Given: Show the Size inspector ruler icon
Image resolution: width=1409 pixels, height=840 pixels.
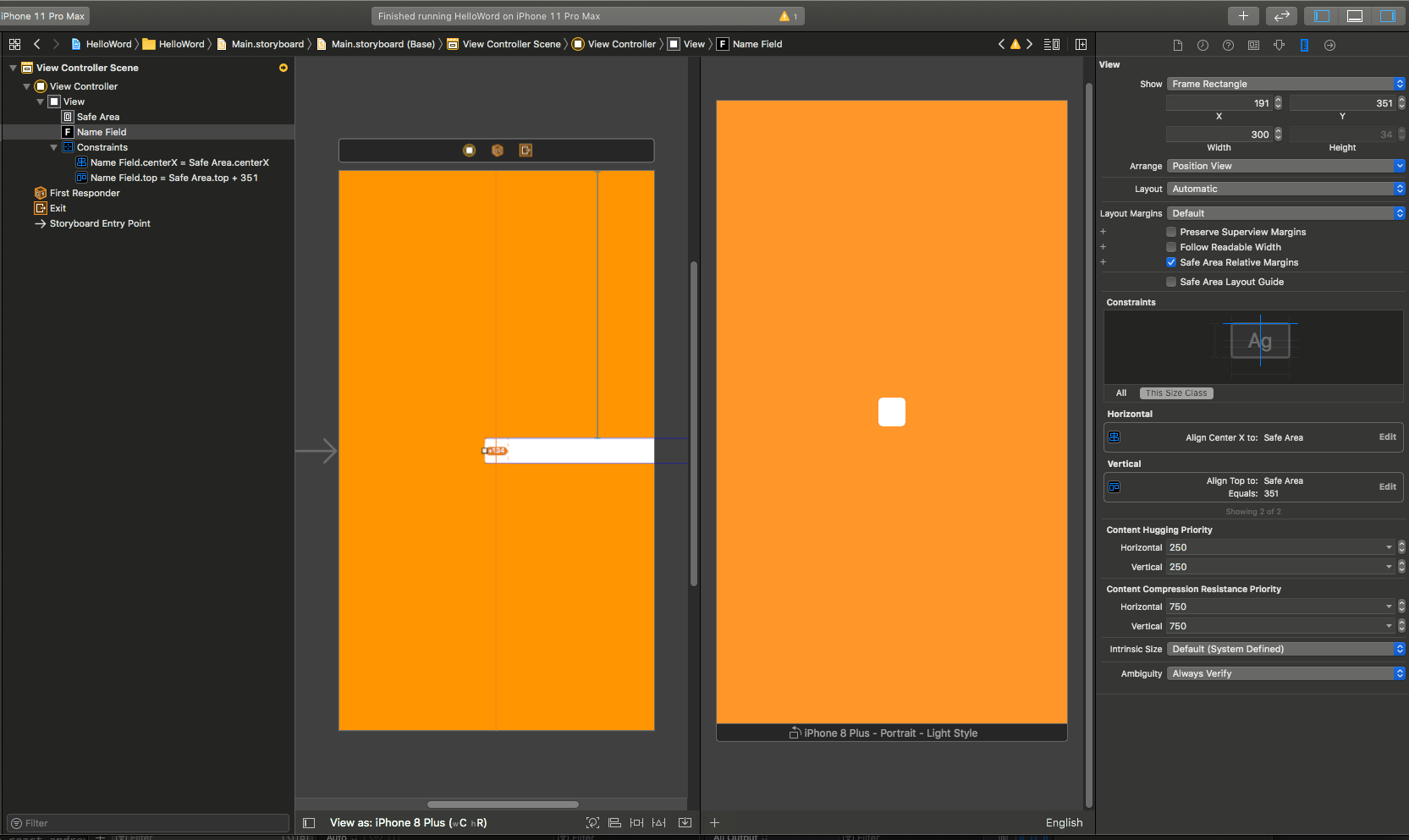Looking at the screenshot, I should pyautogui.click(x=1304, y=45).
